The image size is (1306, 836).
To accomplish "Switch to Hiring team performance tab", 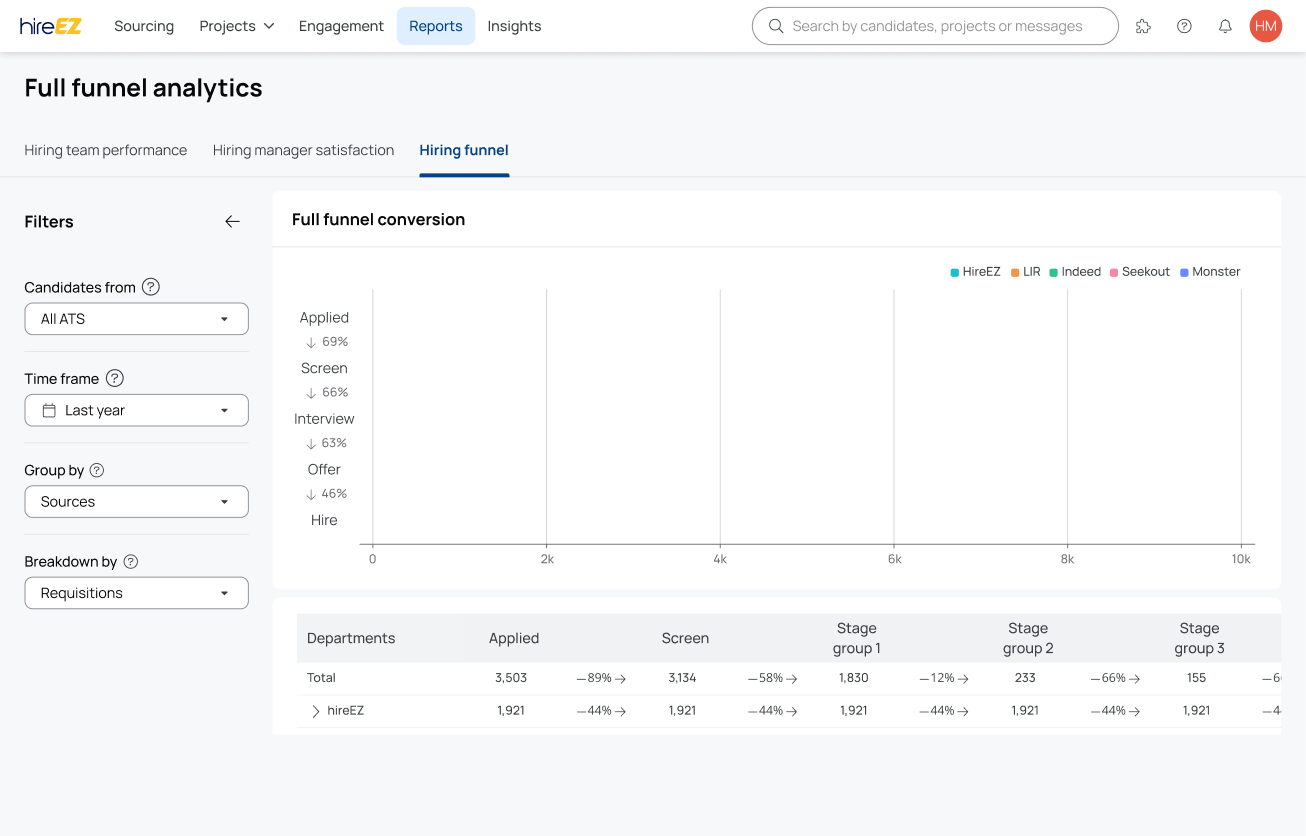I will (106, 150).
